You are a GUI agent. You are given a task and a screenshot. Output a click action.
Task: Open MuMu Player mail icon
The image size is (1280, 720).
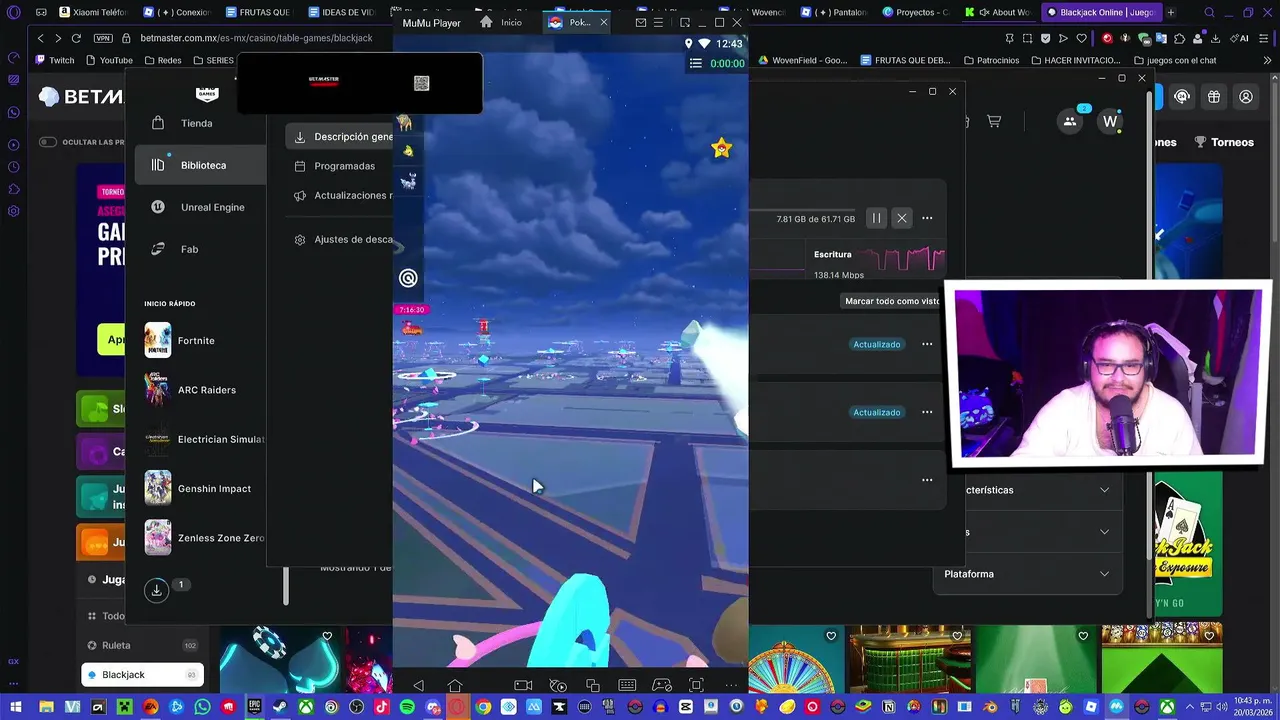click(641, 22)
